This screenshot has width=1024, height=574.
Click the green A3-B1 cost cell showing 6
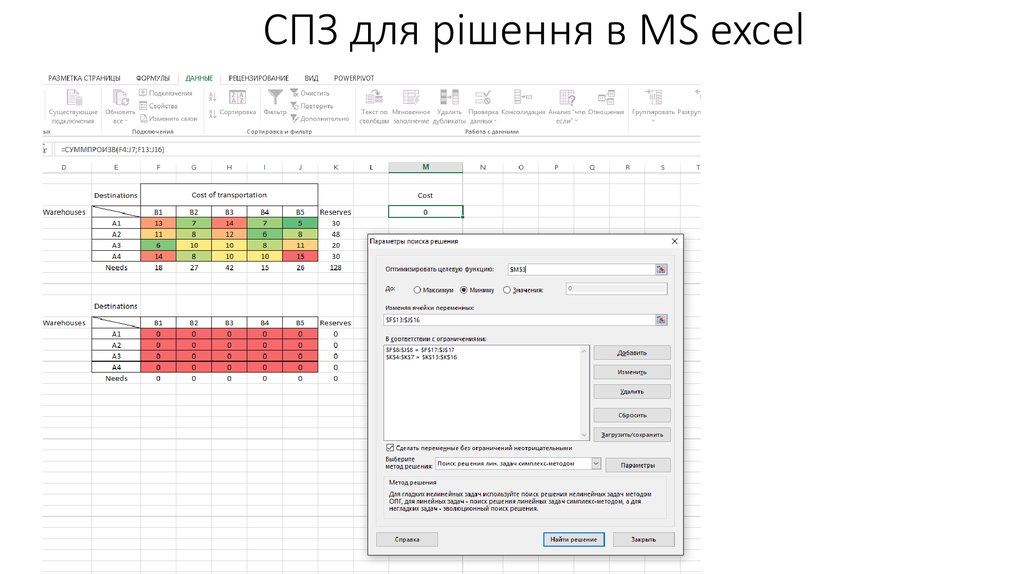click(x=158, y=246)
